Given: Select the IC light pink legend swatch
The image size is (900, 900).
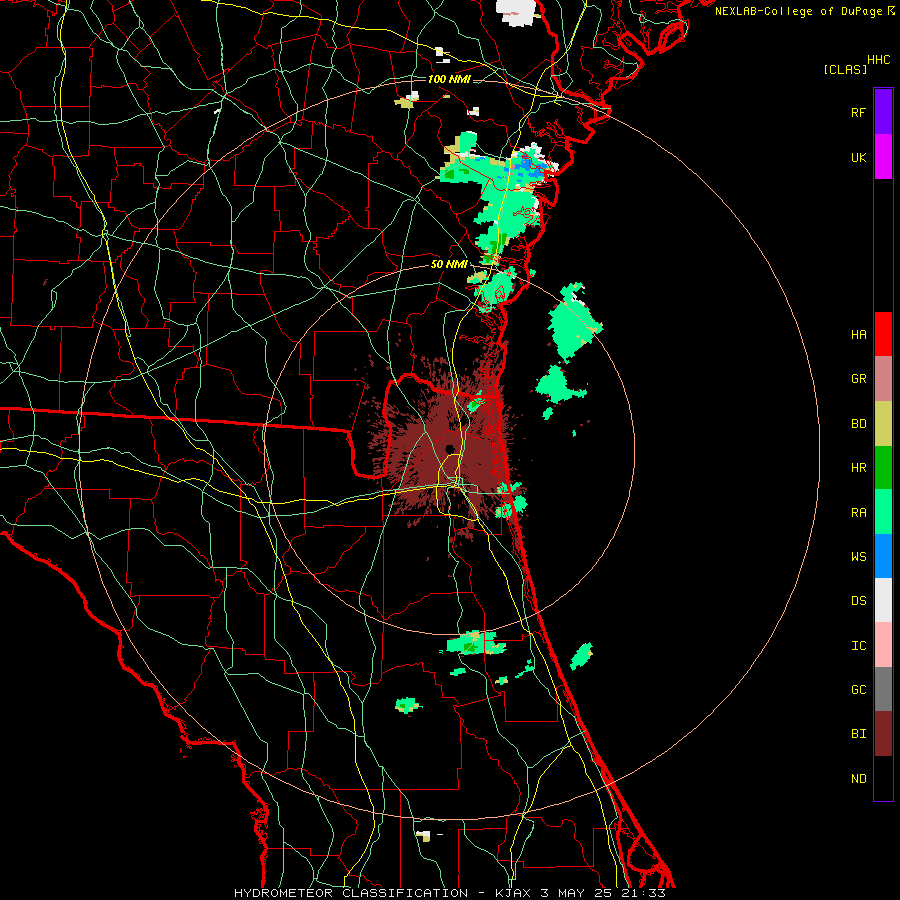Looking at the screenshot, I should coord(883,645).
